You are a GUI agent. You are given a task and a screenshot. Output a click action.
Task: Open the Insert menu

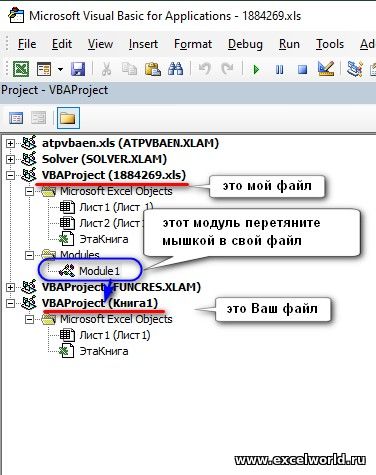click(x=143, y=44)
